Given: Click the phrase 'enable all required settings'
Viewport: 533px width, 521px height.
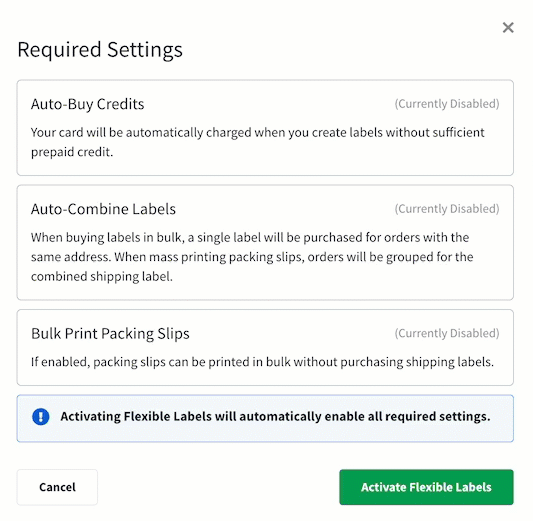Looking at the screenshot, I should 407,417.
